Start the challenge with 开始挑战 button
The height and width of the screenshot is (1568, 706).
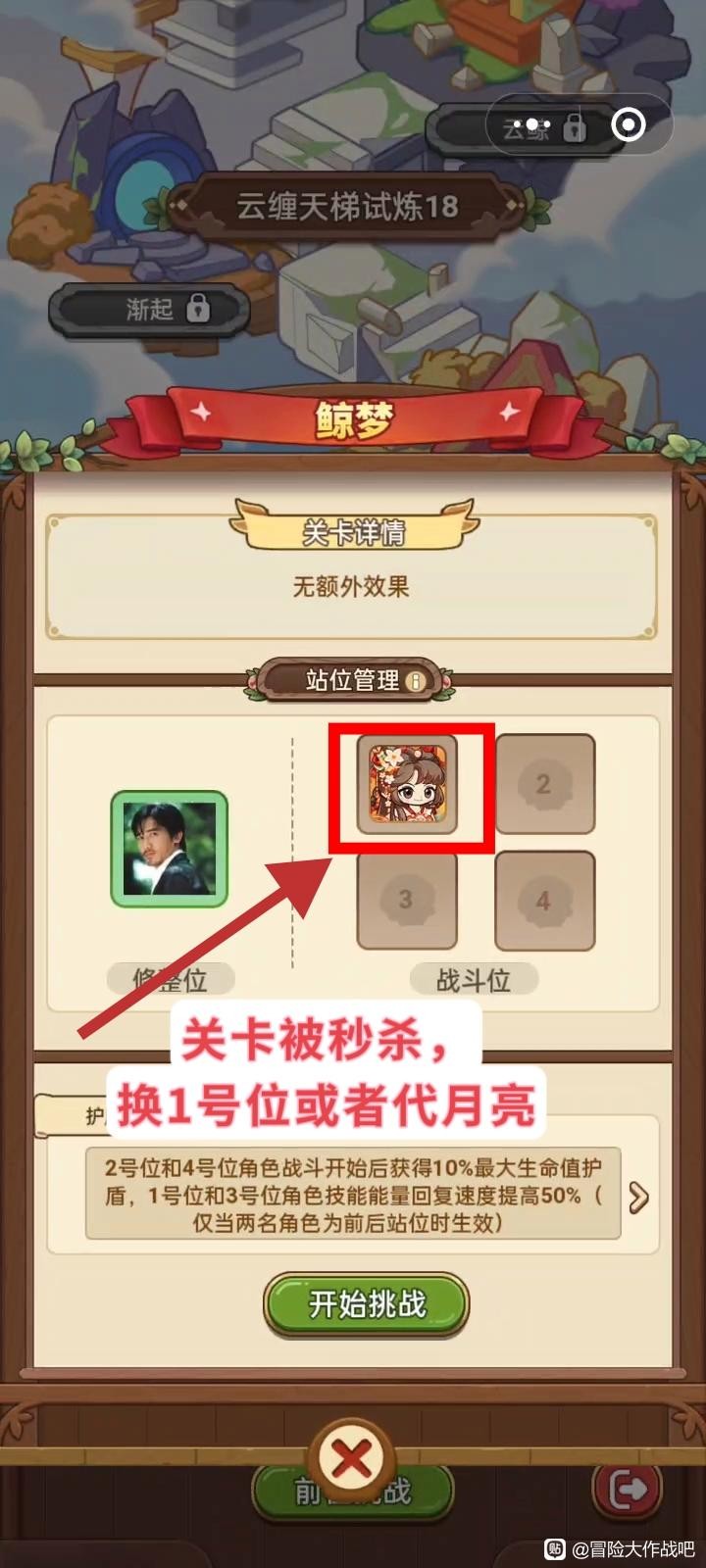367,1304
